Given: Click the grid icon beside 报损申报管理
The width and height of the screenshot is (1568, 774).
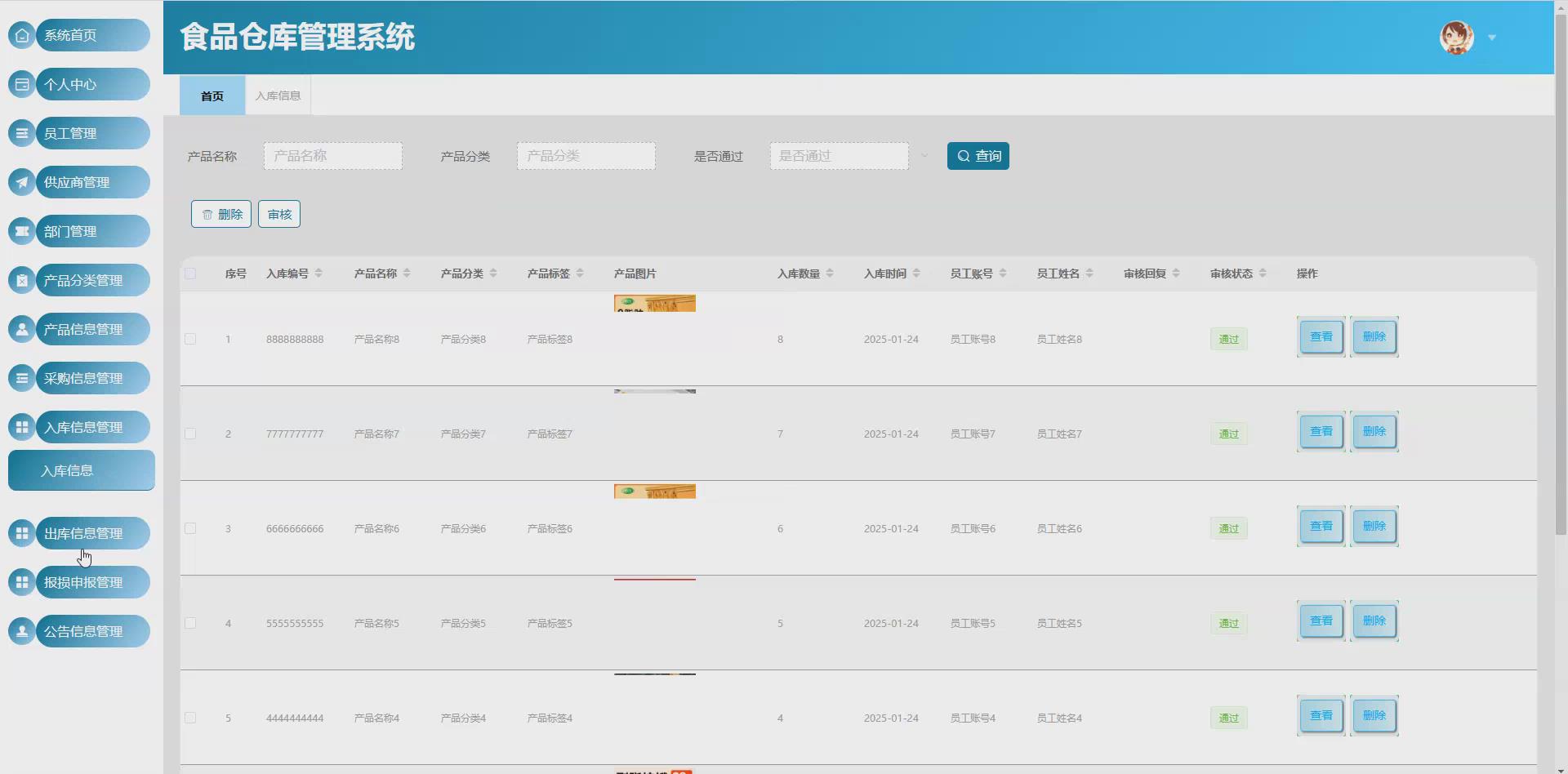Looking at the screenshot, I should click(22, 582).
